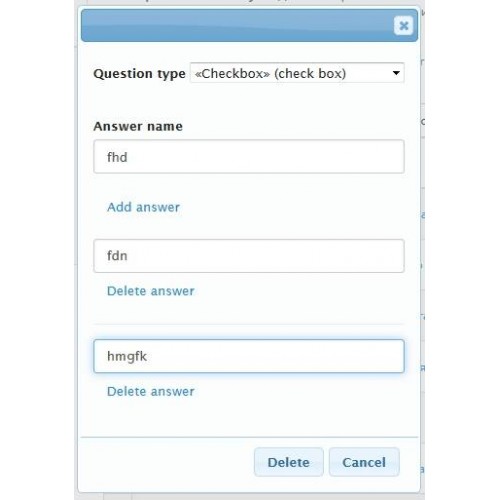Click the Cancel button
The image size is (500, 500).
(364, 462)
